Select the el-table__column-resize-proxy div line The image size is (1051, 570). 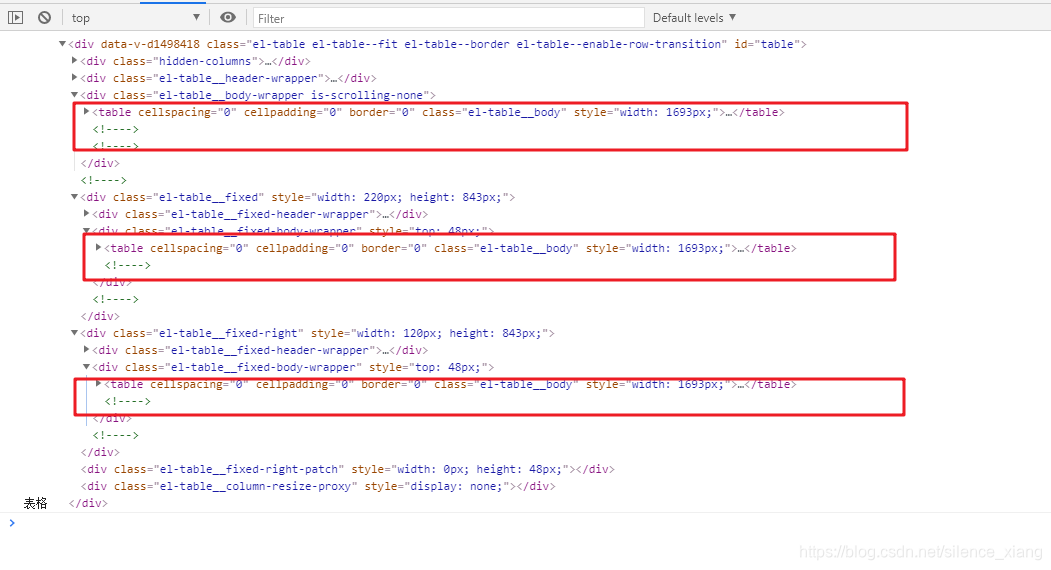[x=318, y=486]
